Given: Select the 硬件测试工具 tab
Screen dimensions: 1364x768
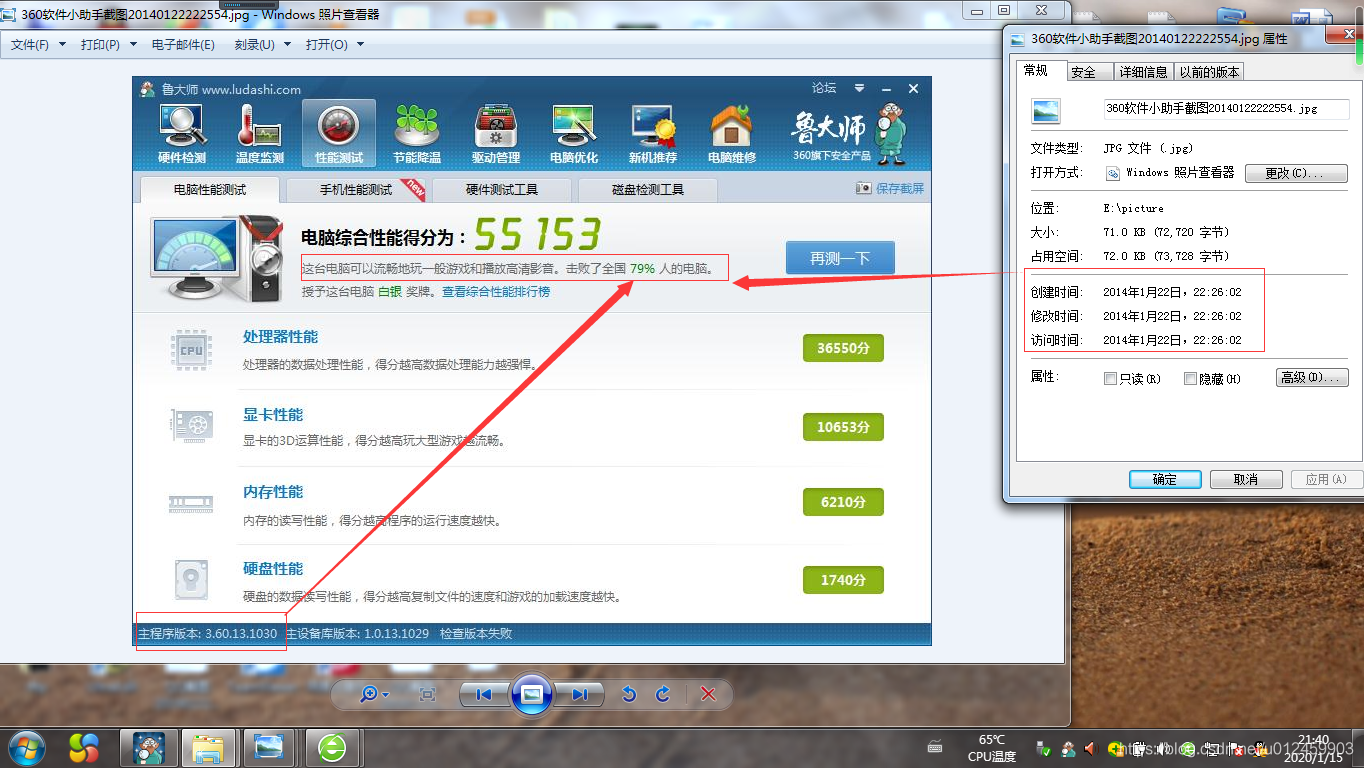Looking at the screenshot, I should click(502, 189).
